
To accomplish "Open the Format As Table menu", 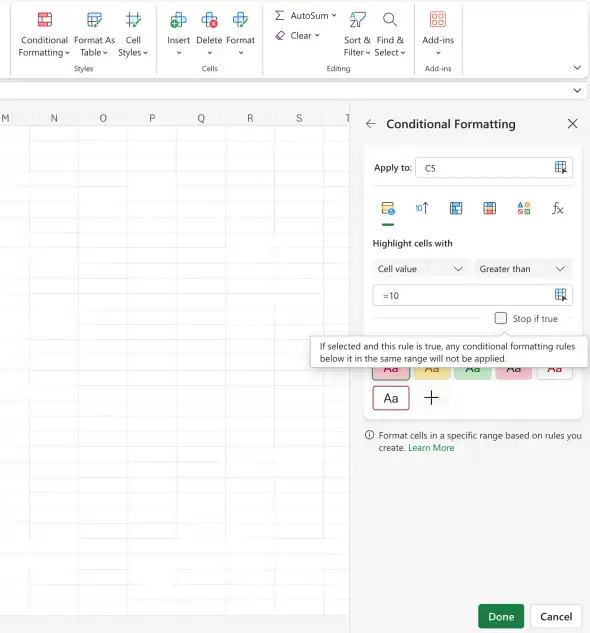I will coord(94,35).
